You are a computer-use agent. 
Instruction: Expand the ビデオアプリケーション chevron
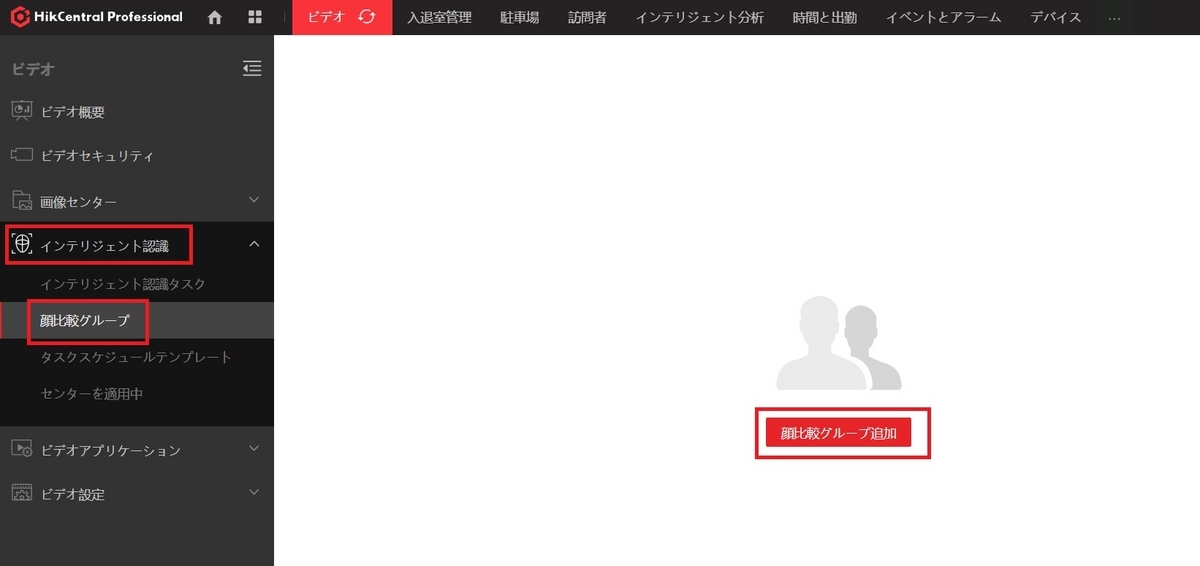click(x=254, y=448)
